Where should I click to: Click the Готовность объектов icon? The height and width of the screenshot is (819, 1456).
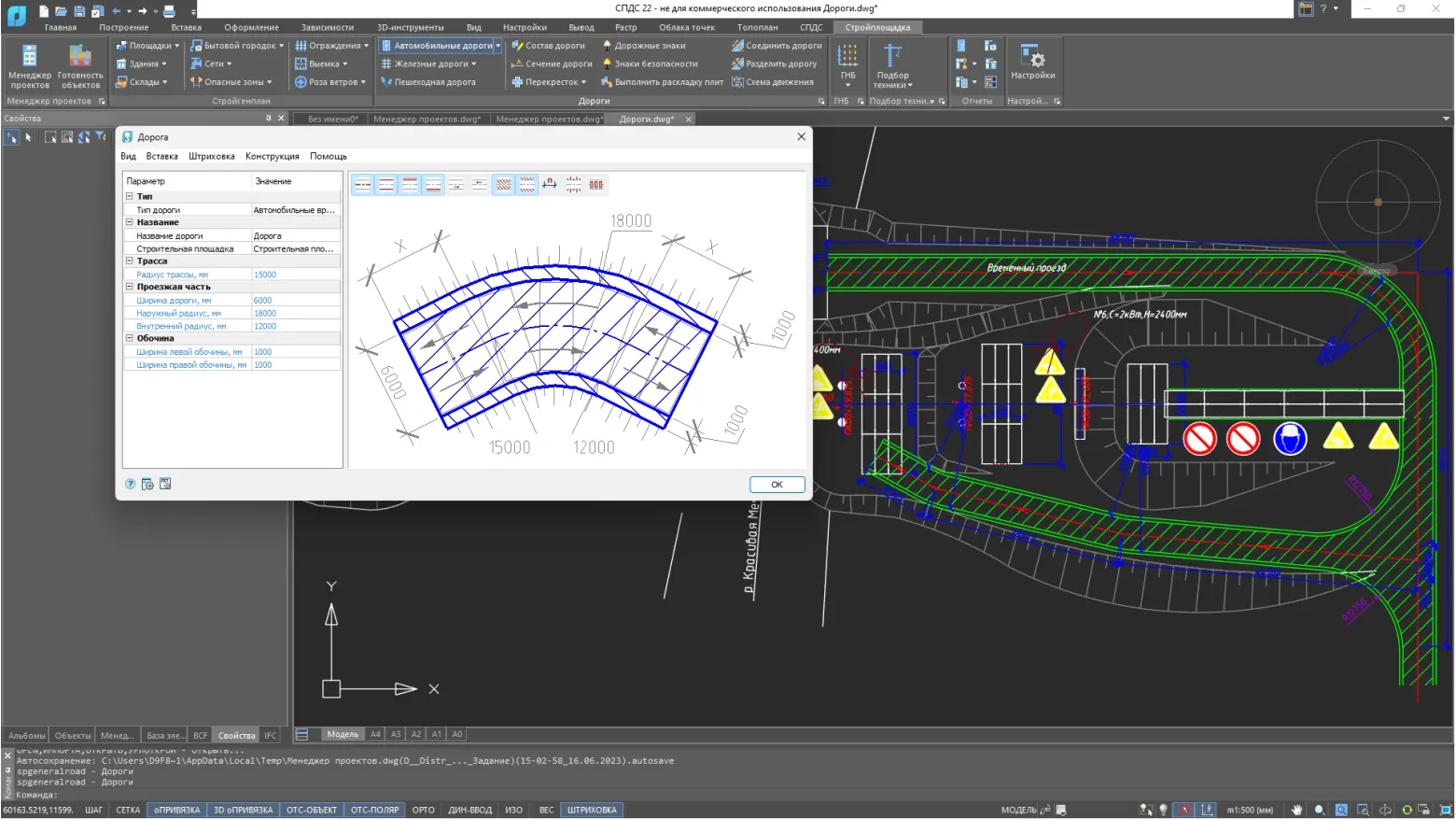pos(80,65)
